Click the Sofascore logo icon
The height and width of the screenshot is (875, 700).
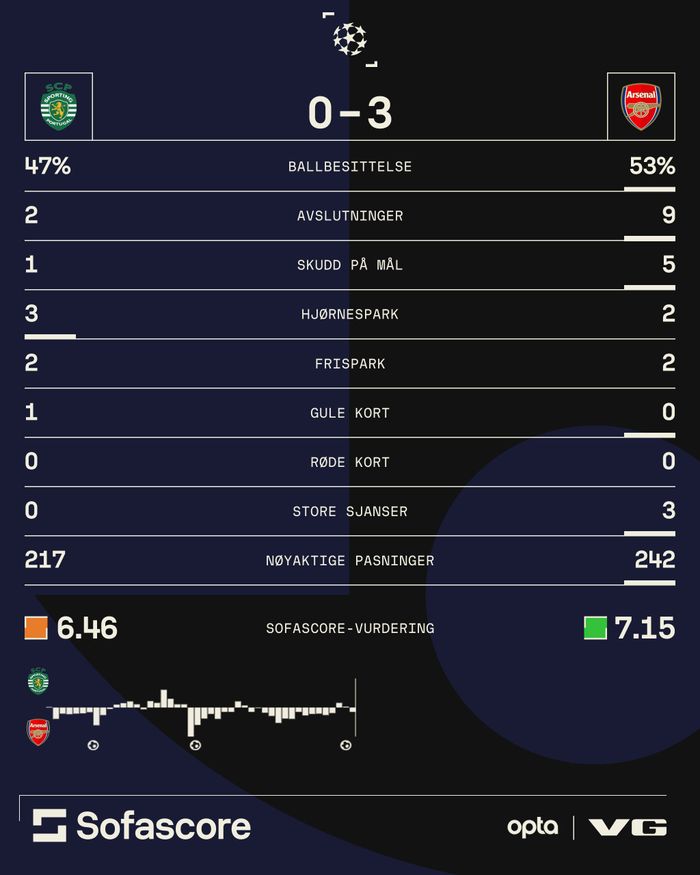49,825
